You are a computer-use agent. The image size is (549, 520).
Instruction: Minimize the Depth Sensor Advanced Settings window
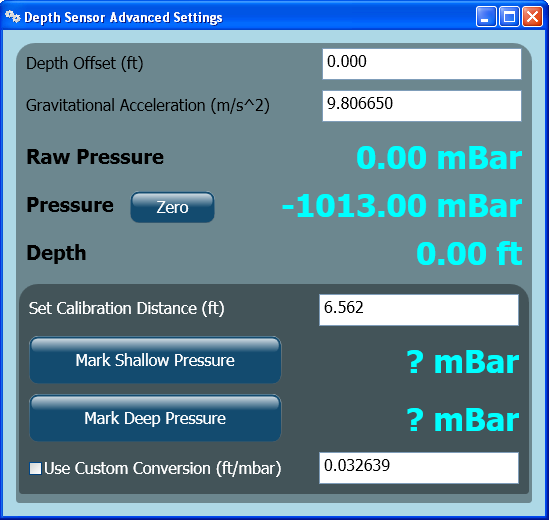tap(486, 16)
